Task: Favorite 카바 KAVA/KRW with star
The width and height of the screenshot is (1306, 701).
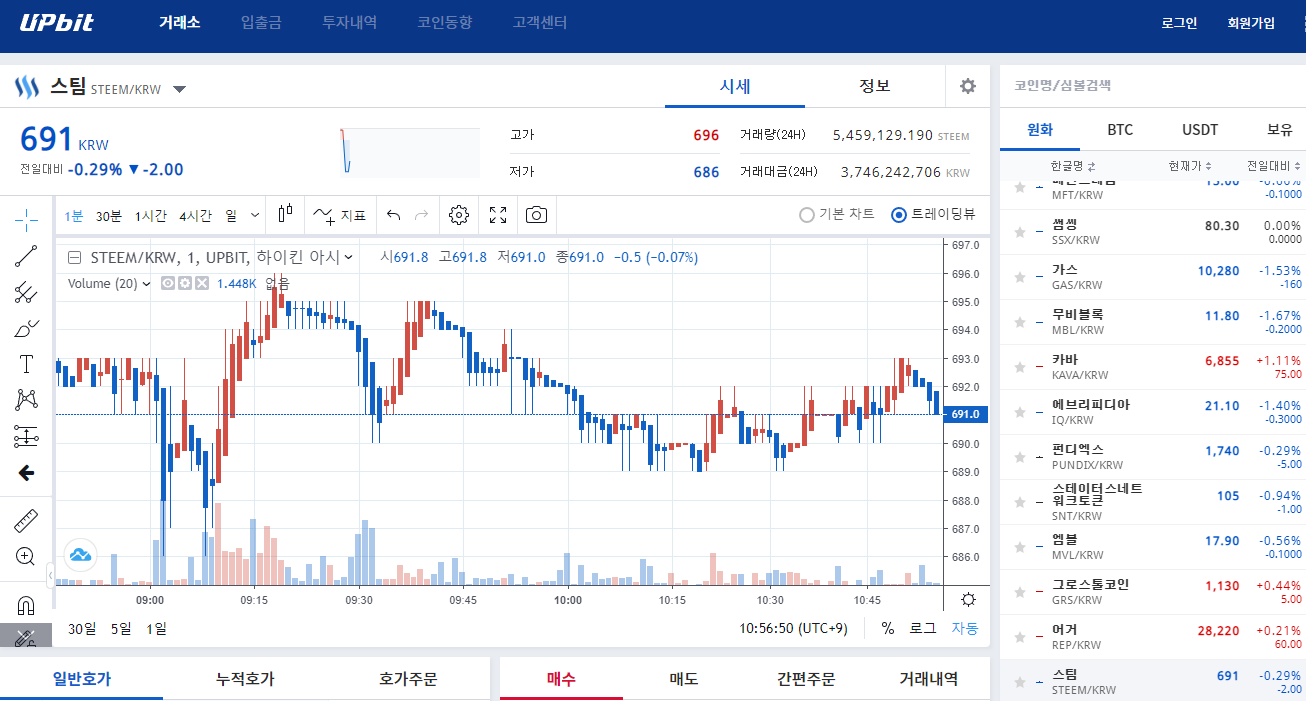Action: (1020, 367)
